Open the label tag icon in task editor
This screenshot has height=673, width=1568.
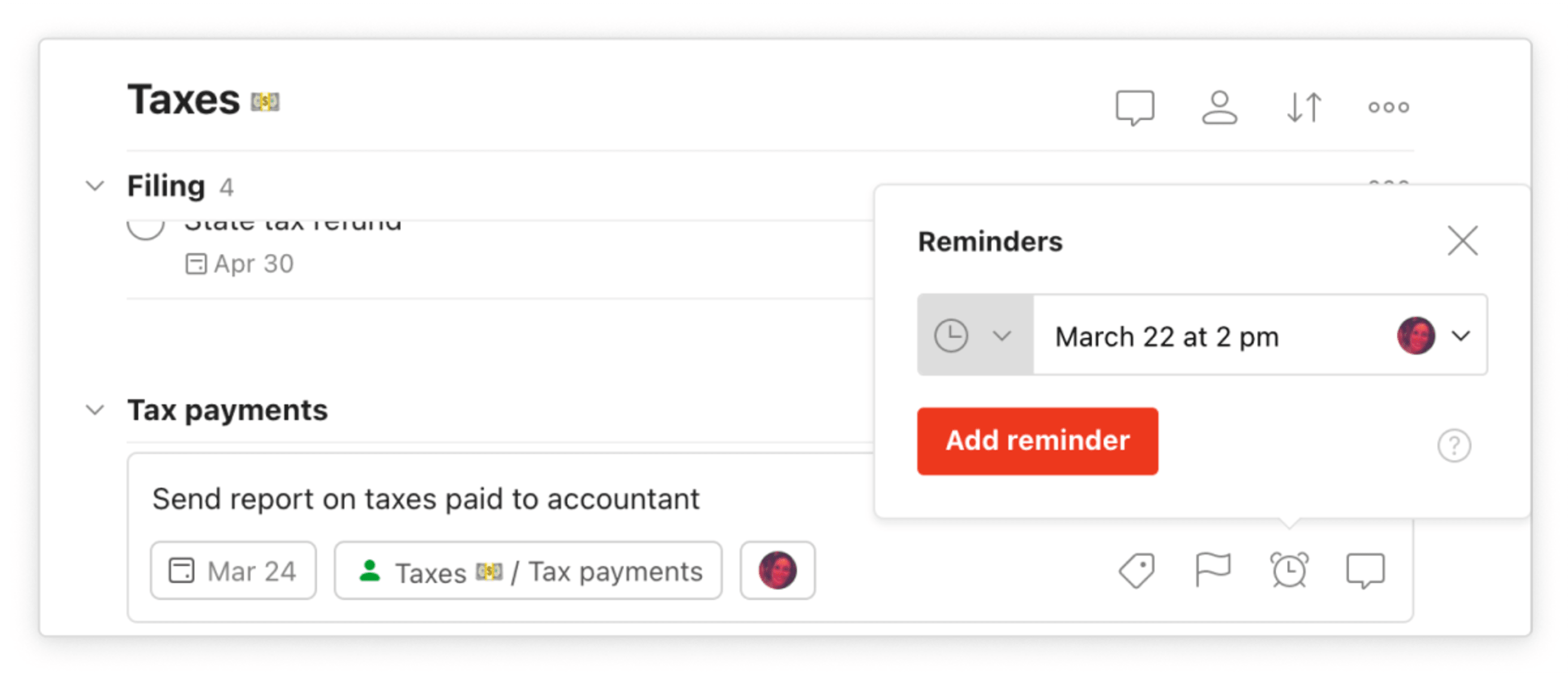[1137, 571]
